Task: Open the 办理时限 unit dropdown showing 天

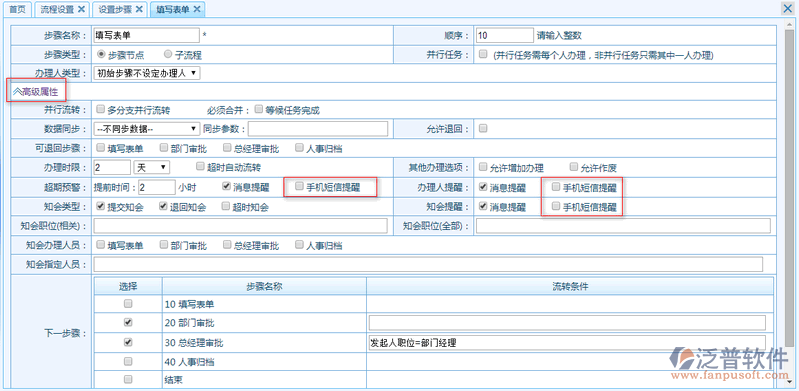Action: [x=151, y=167]
